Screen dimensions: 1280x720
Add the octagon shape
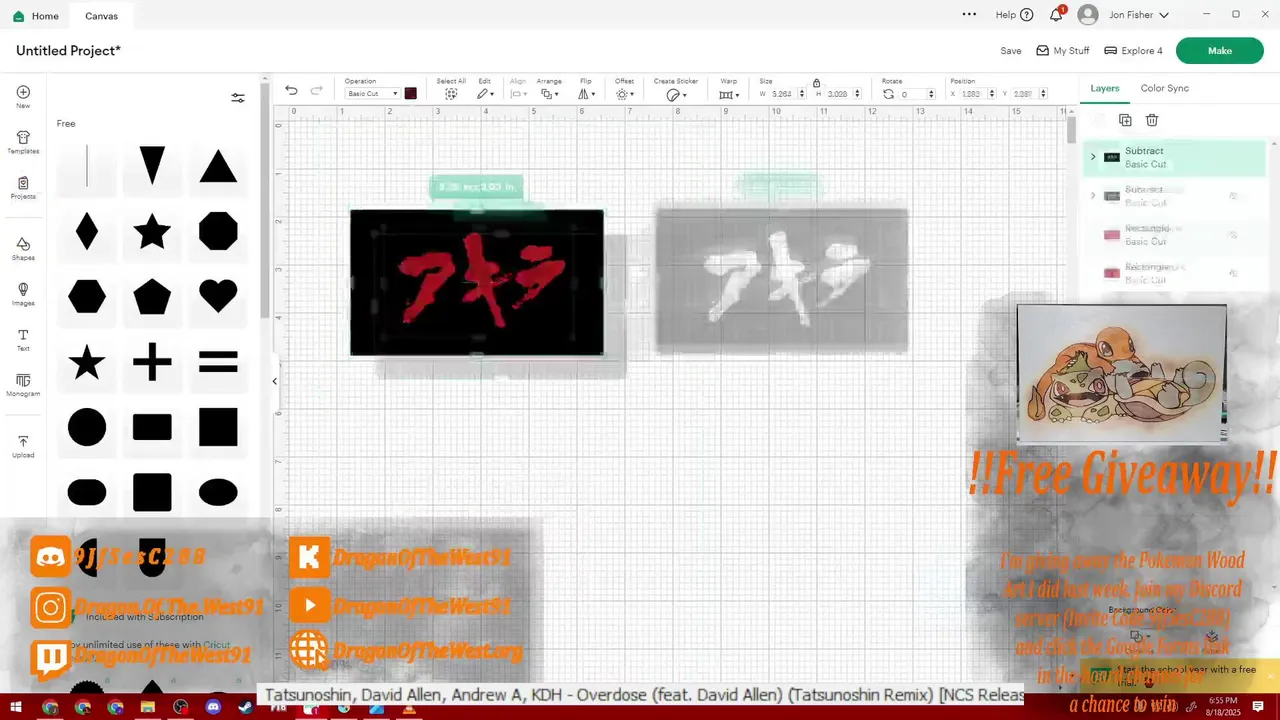pos(218,231)
